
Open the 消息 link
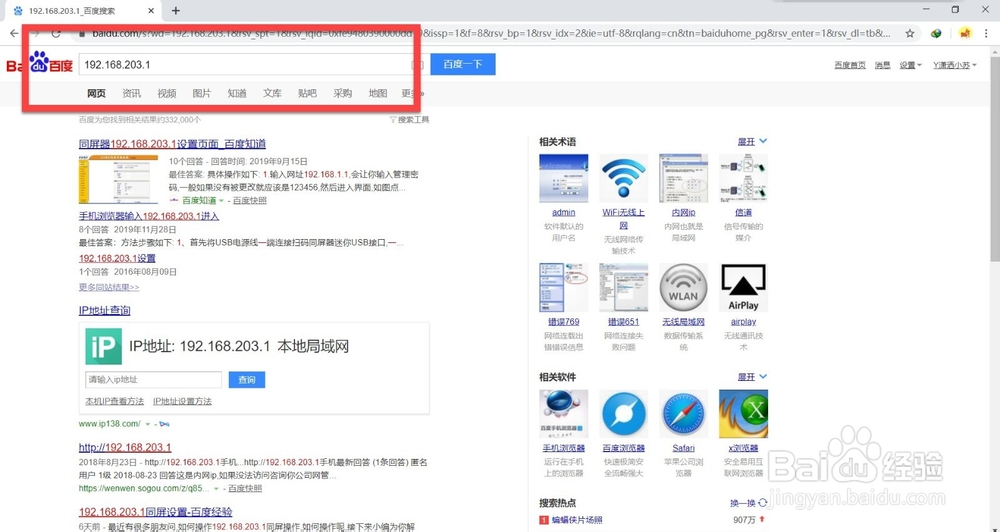[x=883, y=65]
